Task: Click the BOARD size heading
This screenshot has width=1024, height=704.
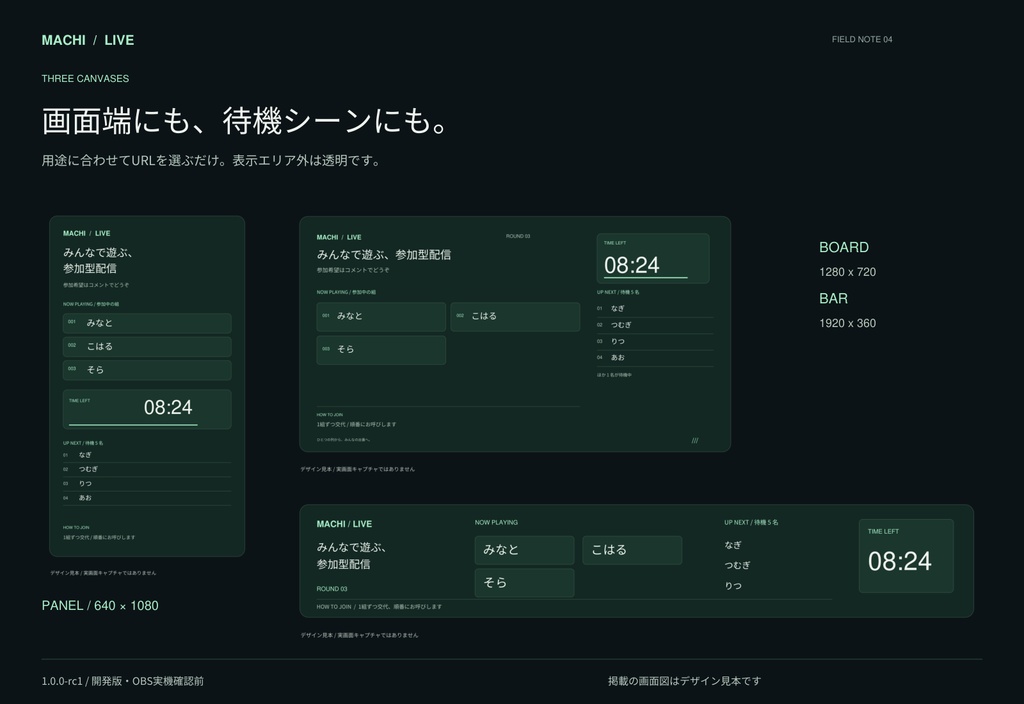Action: point(844,248)
